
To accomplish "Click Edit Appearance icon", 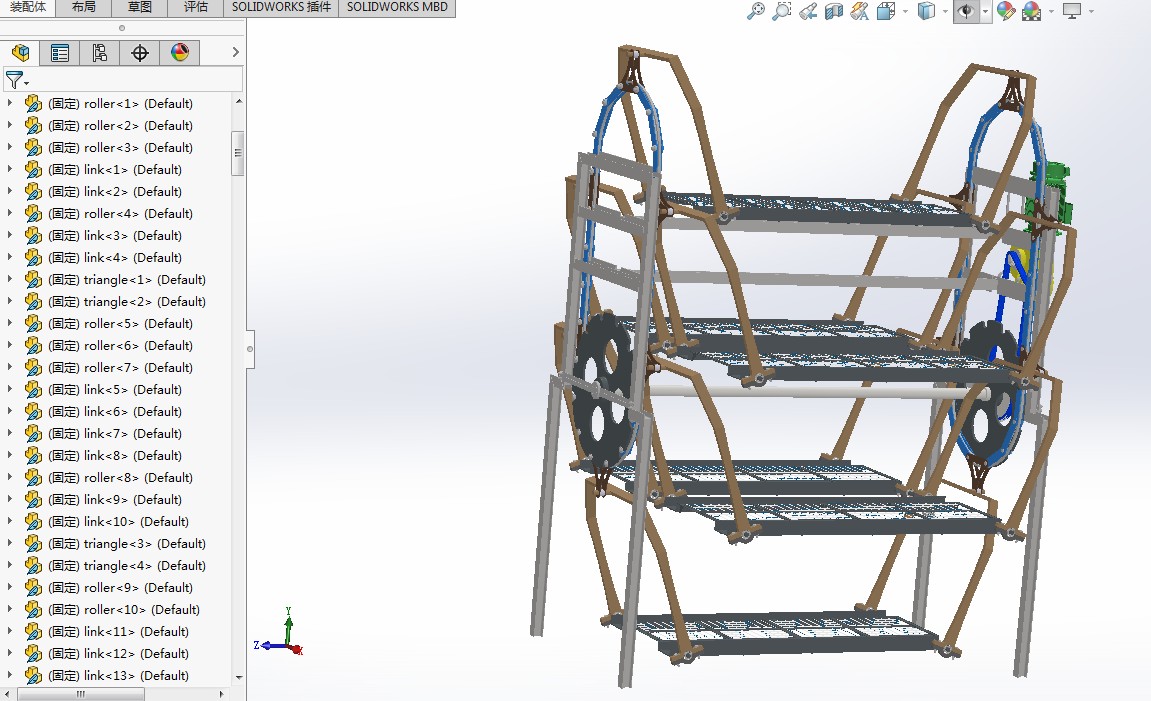I will [1006, 11].
